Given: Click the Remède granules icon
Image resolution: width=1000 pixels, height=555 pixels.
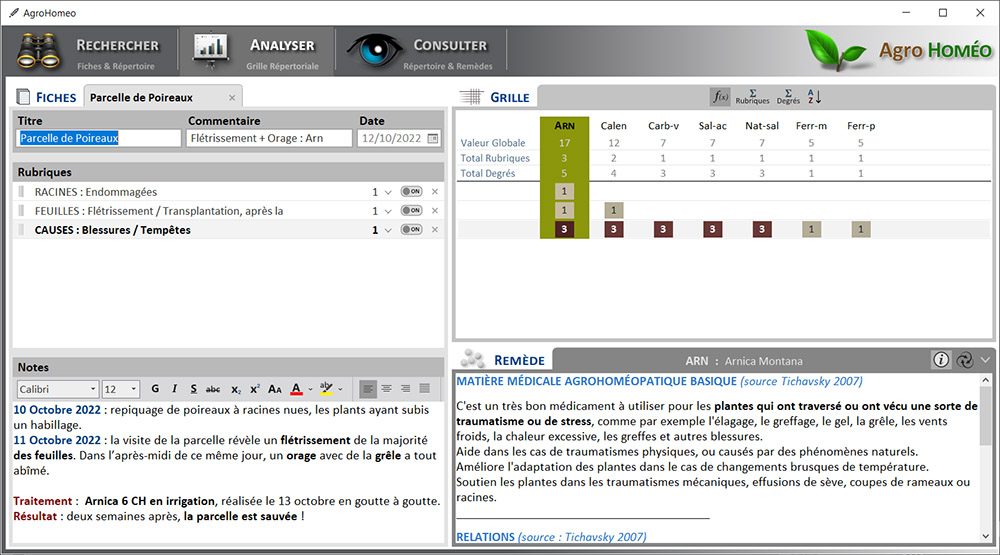Looking at the screenshot, I should (x=473, y=359).
